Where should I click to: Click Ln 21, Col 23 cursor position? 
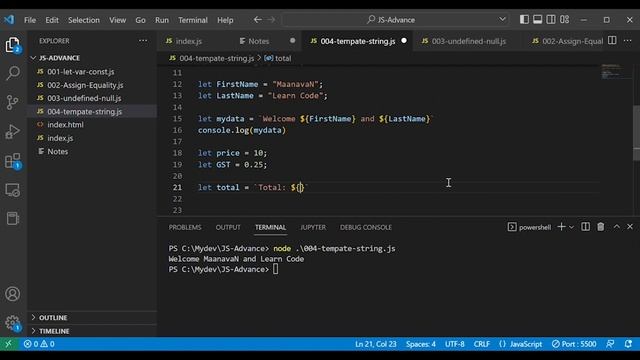click(x=376, y=344)
